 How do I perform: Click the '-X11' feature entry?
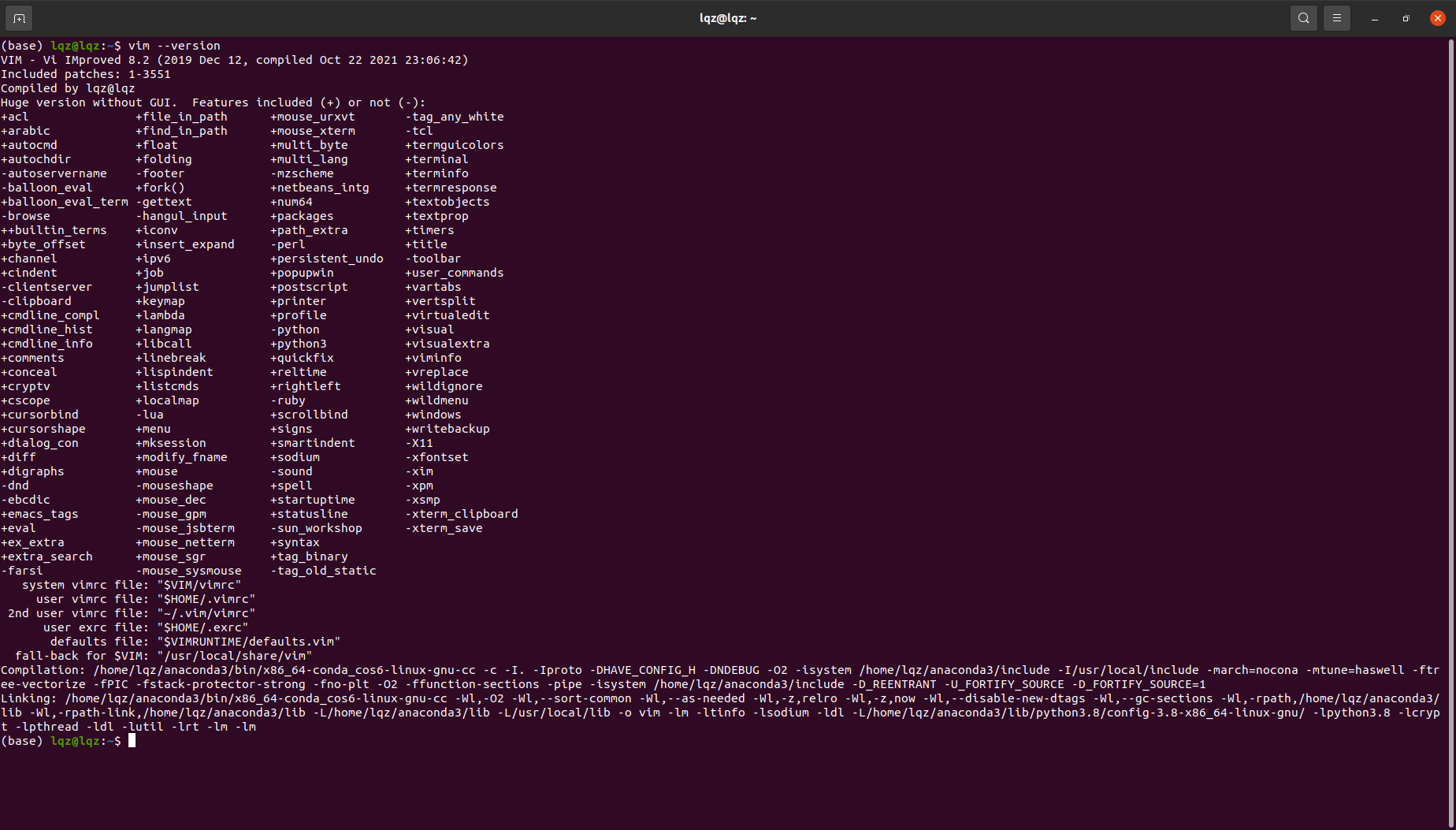[419, 443]
